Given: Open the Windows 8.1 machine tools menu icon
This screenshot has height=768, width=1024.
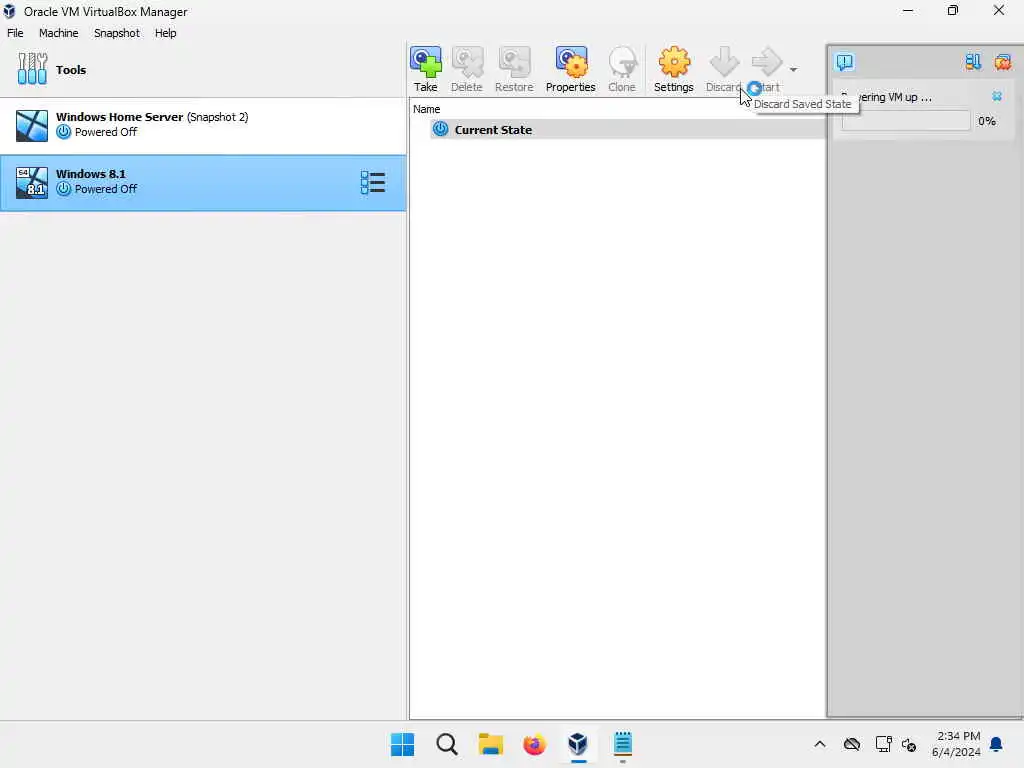Looking at the screenshot, I should point(373,183).
